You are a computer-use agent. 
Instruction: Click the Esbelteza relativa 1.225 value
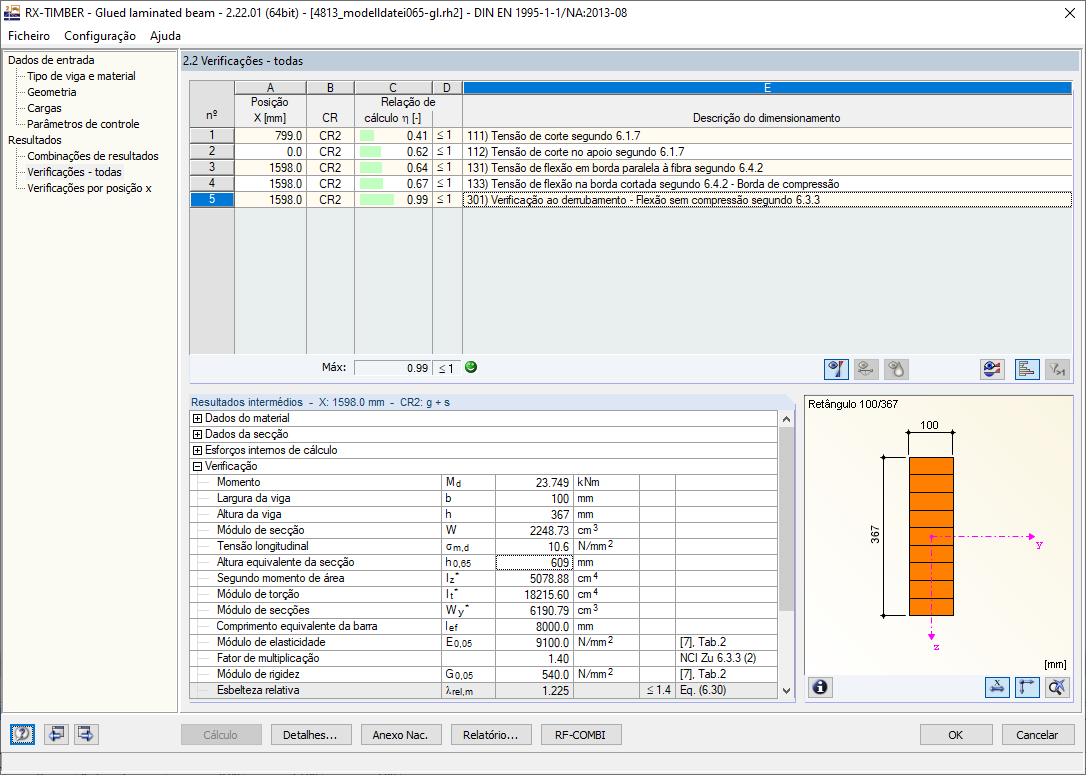534,690
